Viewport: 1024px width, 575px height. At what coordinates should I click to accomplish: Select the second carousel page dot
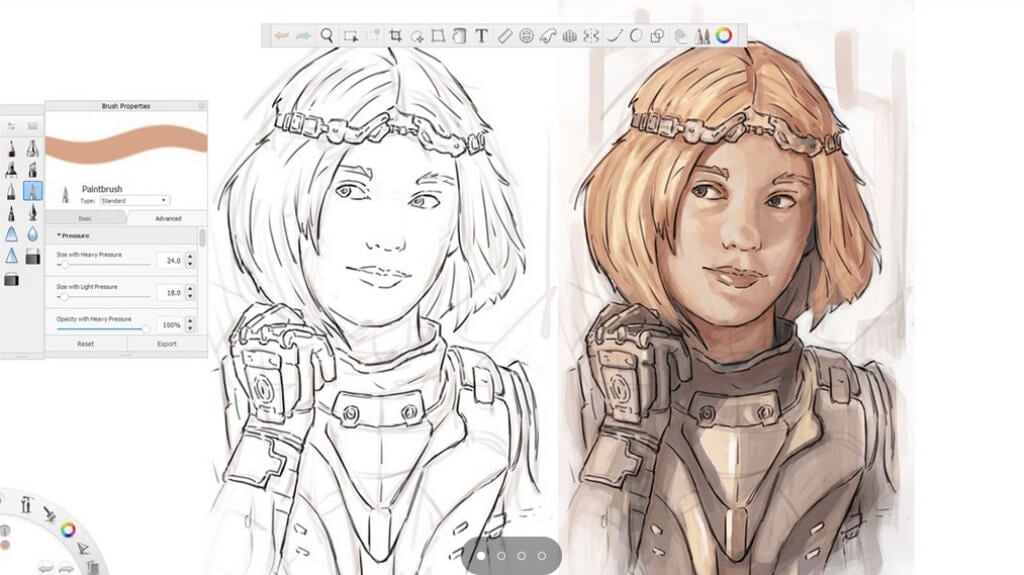click(x=500, y=555)
